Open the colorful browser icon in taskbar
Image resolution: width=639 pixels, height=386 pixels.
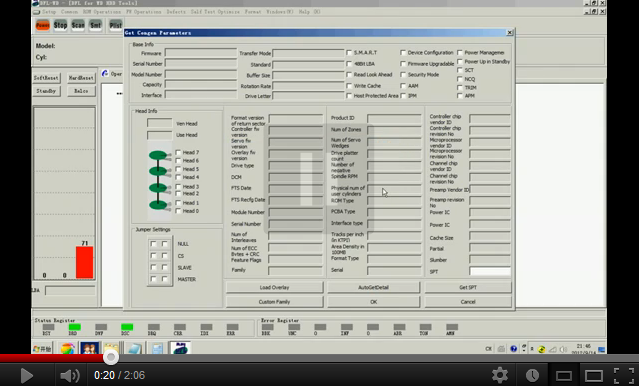coord(68,349)
